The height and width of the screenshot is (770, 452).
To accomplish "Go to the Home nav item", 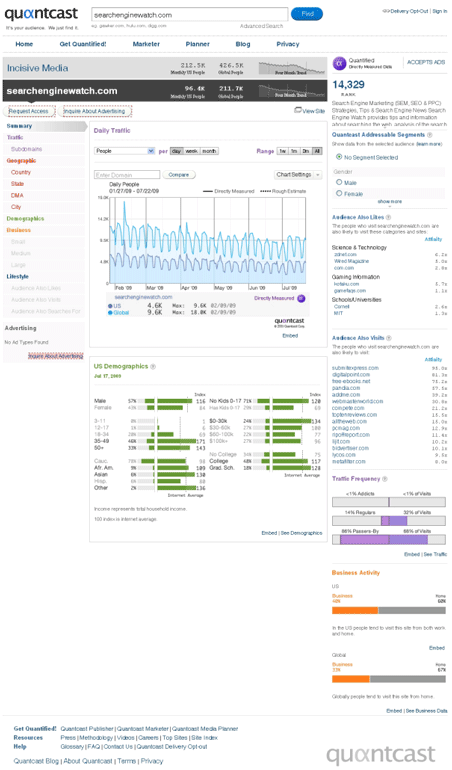I will pyautogui.click(x=24, y=44).
